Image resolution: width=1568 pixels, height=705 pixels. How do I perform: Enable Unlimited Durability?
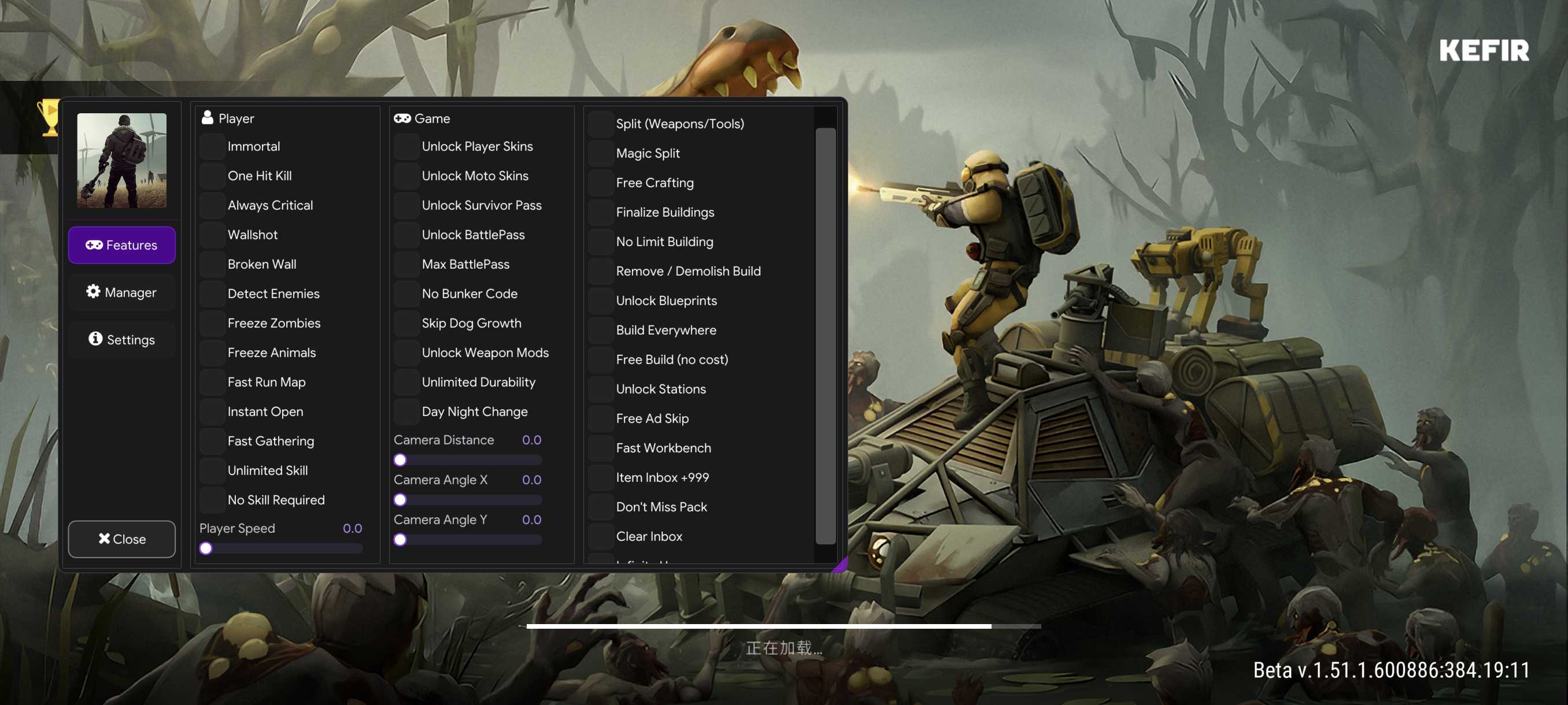(406, 383)
